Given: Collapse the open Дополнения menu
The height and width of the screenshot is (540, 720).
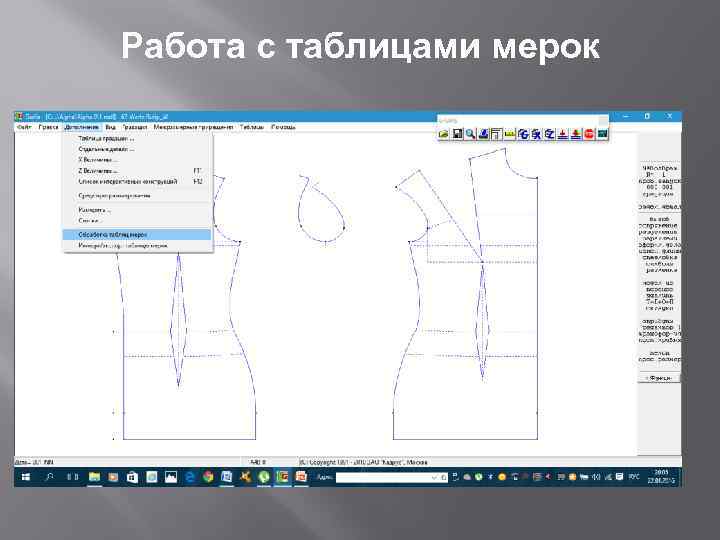Looking at the screenshot, I should coord(82,127).
